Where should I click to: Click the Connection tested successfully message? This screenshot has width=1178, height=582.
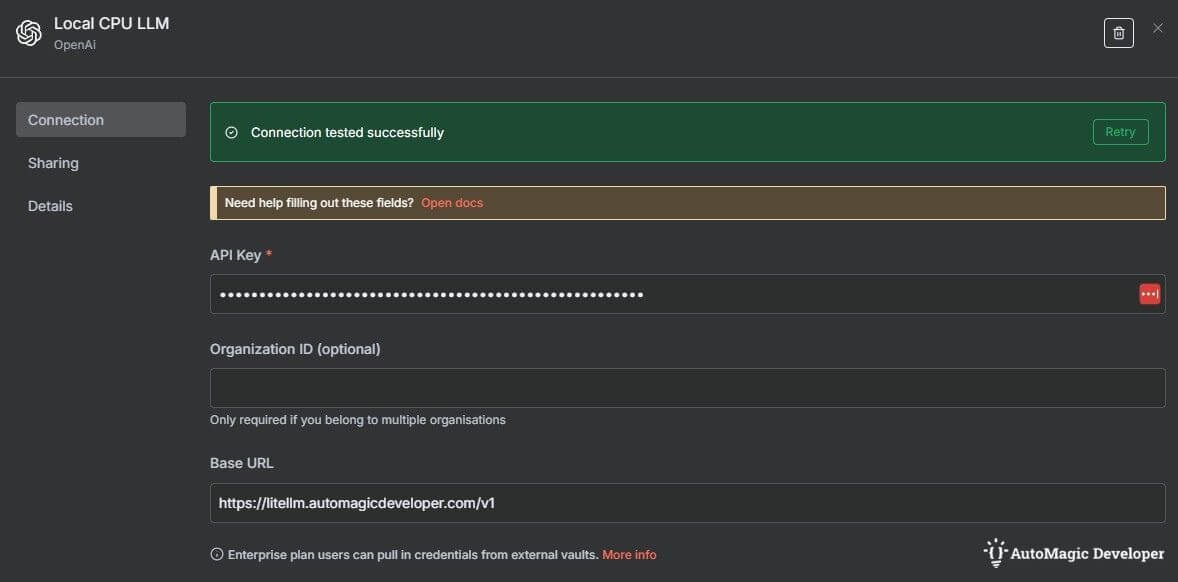(x=347, y=132)
